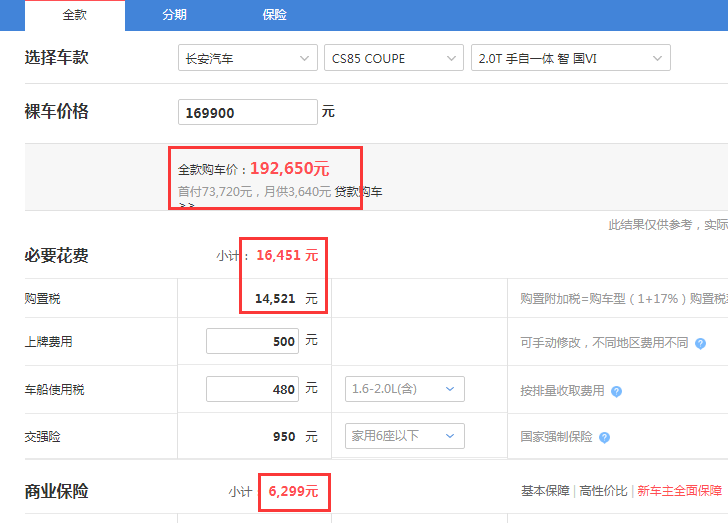Image resolution: width=728 pixels, height=523 pixels.
Task: Click the 贷款购车 link
Action: tap(358, 191)
